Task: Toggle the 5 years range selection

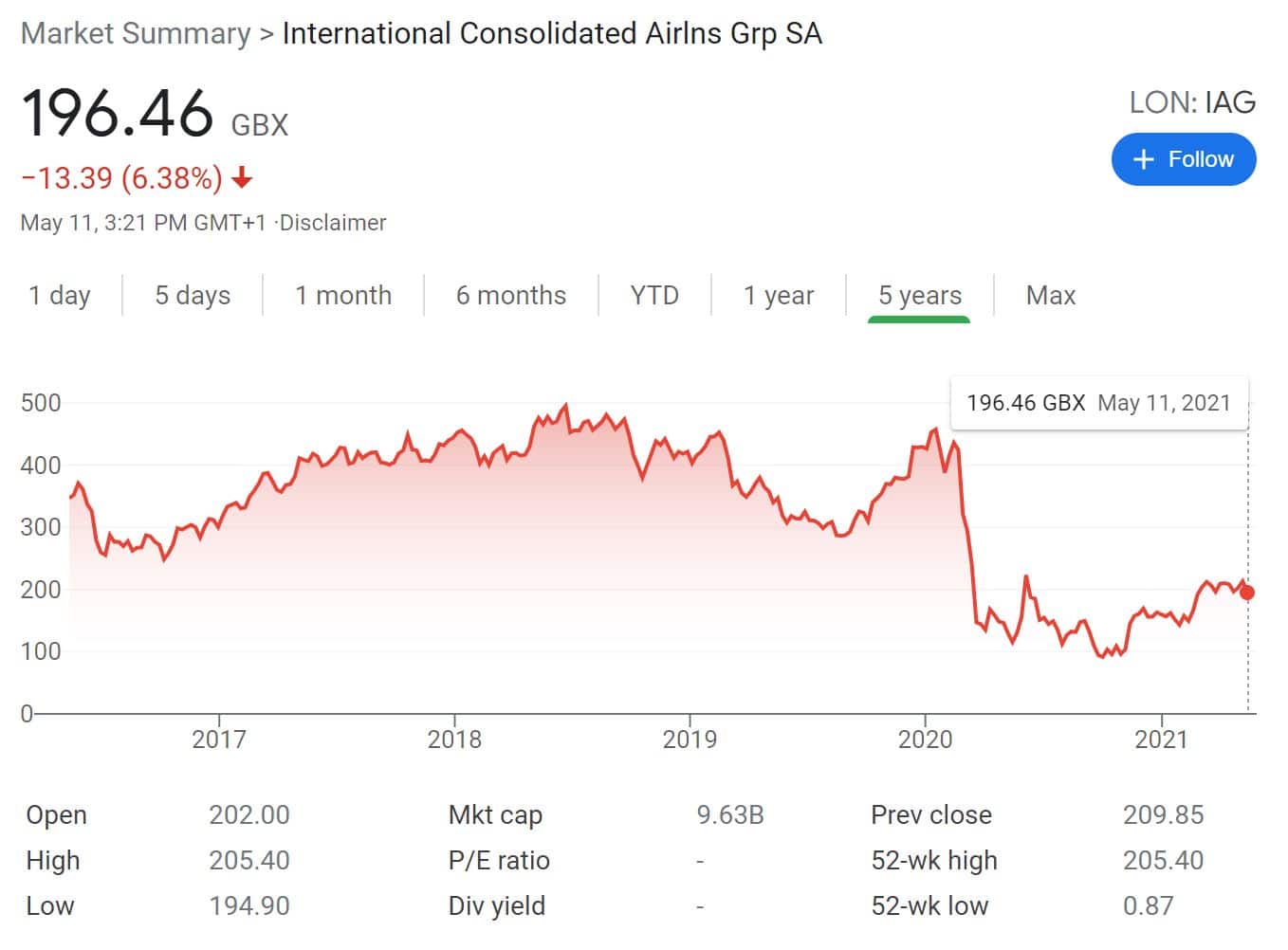Action: click(918, 295)
